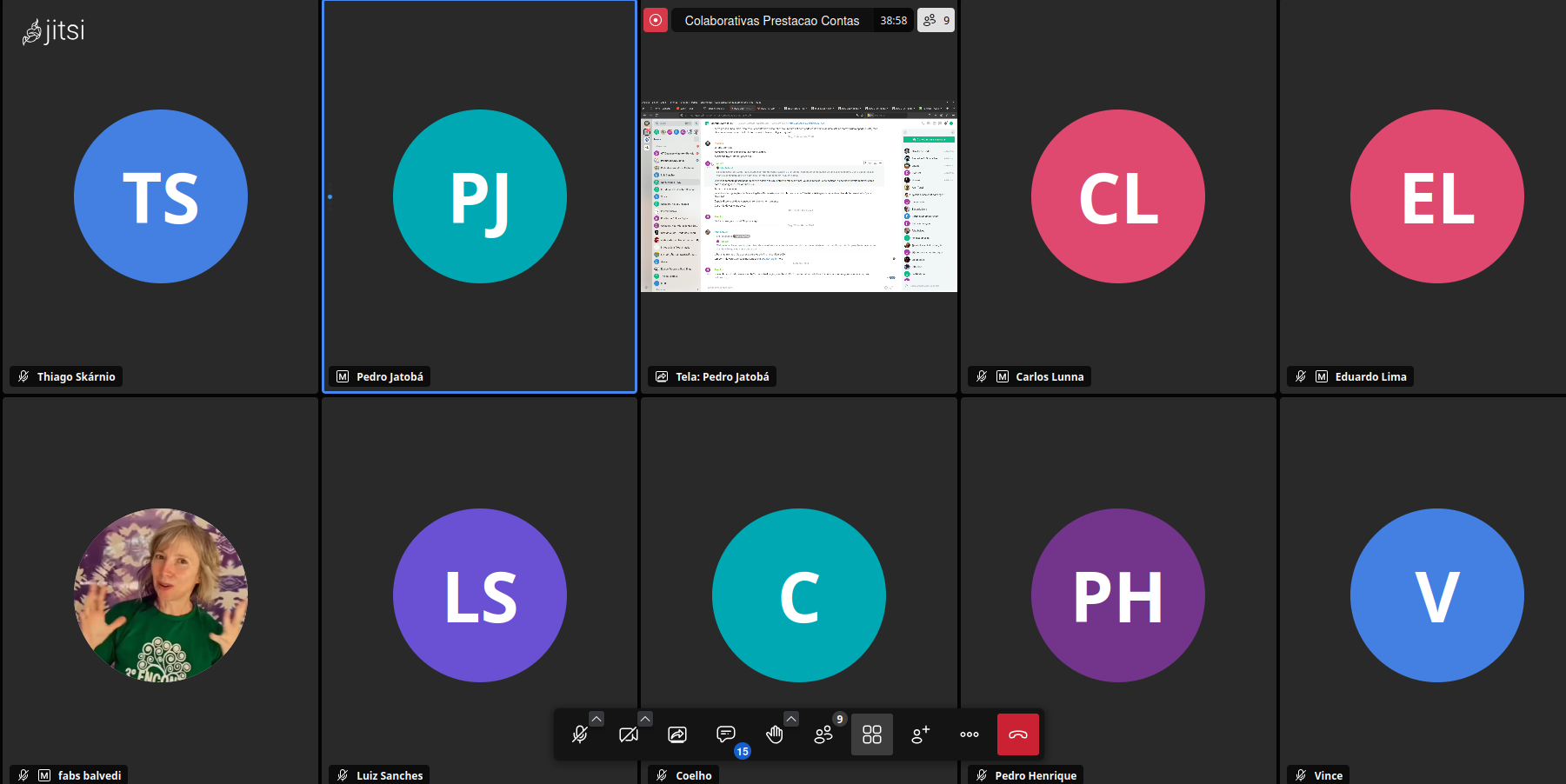The image size is (1566, 784).
Task: Click the participant count badge showing 9
Action: pos(936,20)
